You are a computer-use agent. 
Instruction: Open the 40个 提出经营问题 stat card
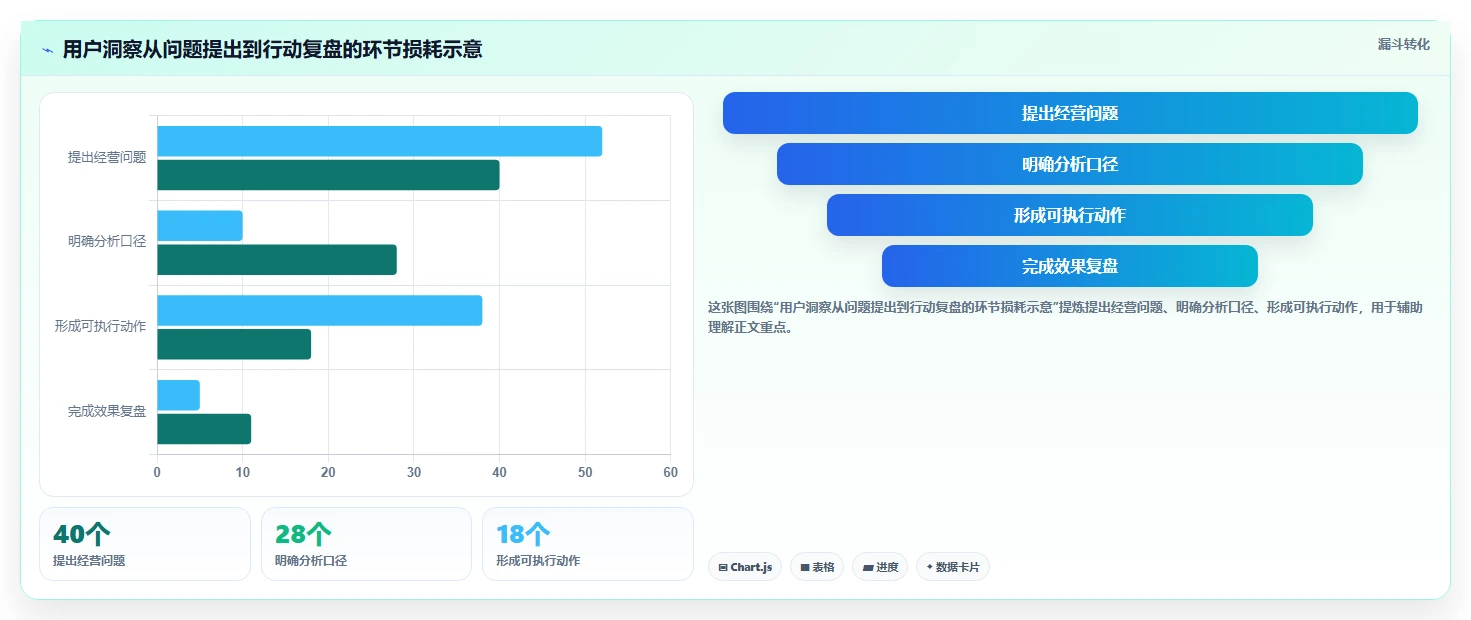(145, 544)
